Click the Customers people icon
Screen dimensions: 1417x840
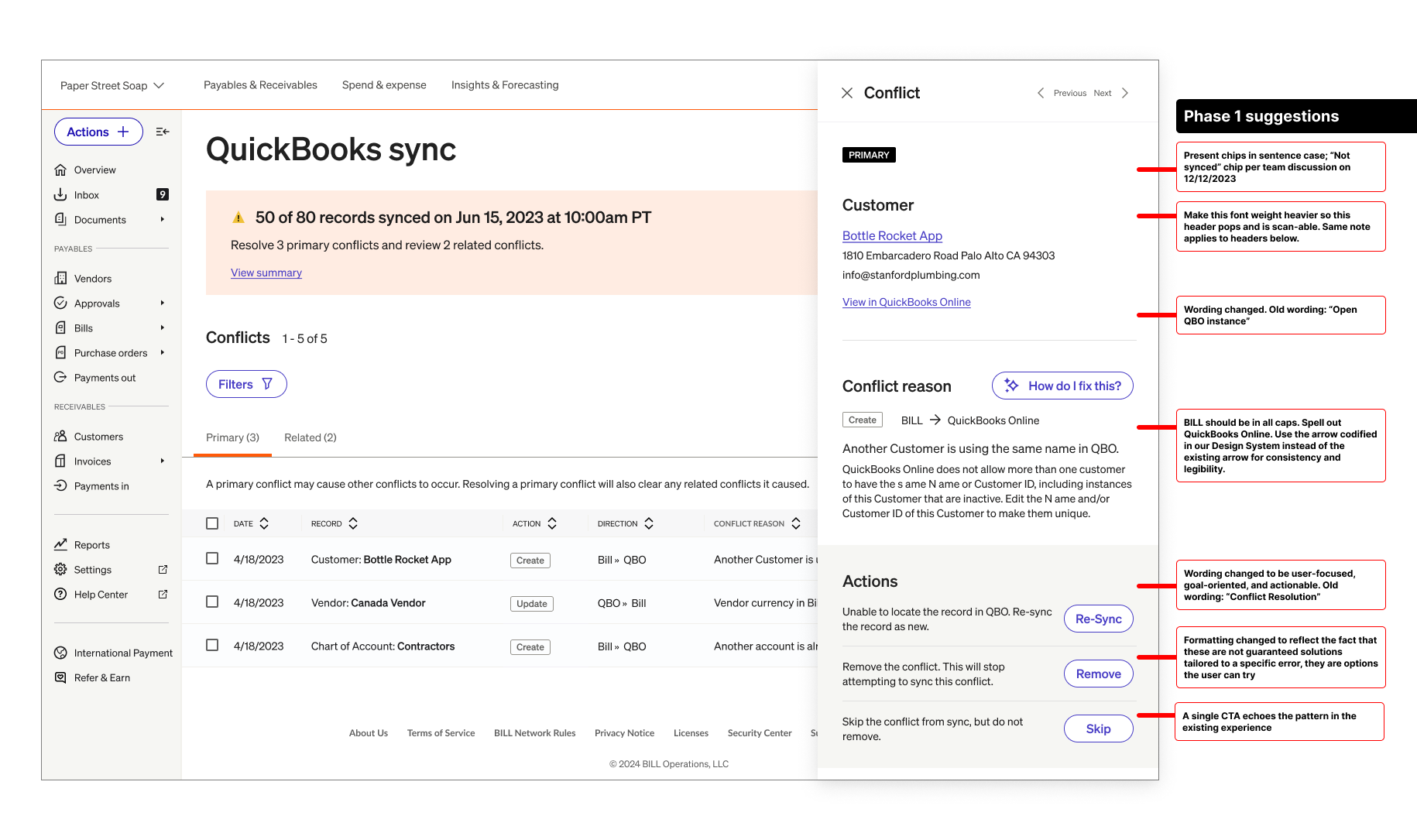pos(60,436)
